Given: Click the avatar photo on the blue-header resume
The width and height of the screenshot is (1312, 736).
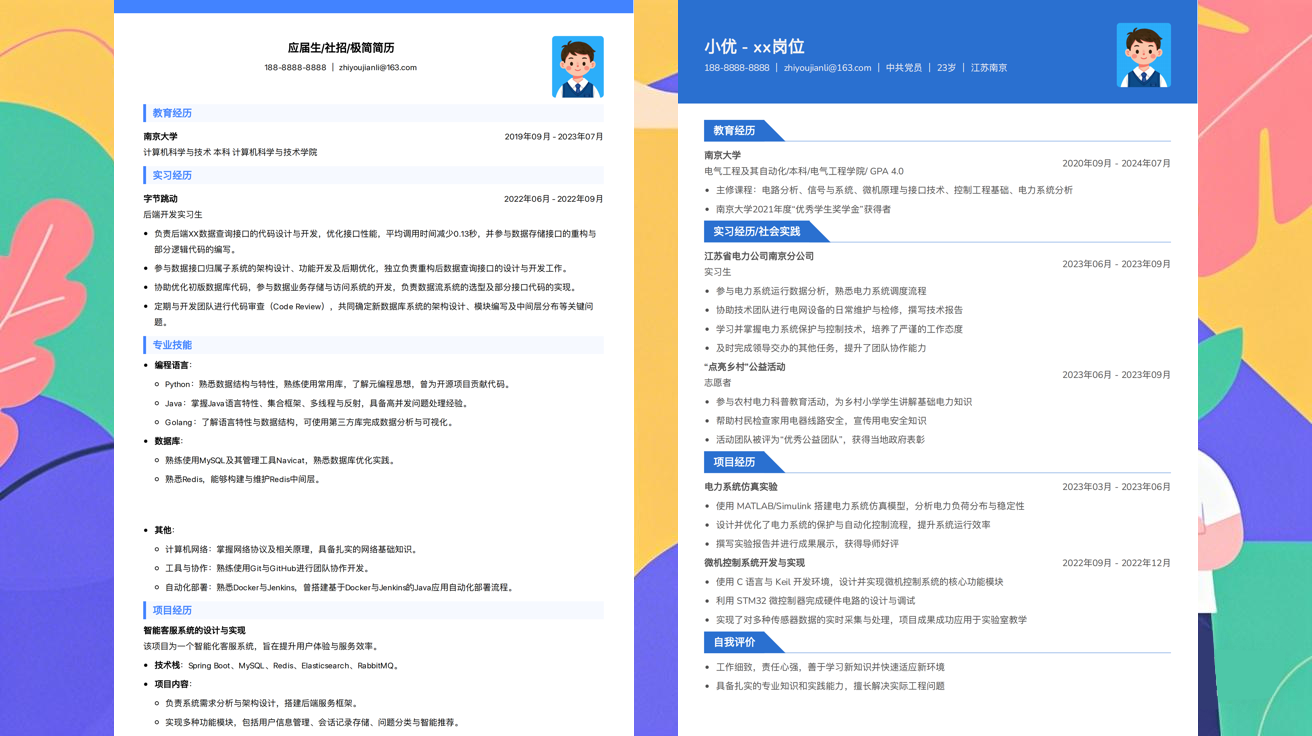Looking at the screenshot, I should tap(1144, 55).
